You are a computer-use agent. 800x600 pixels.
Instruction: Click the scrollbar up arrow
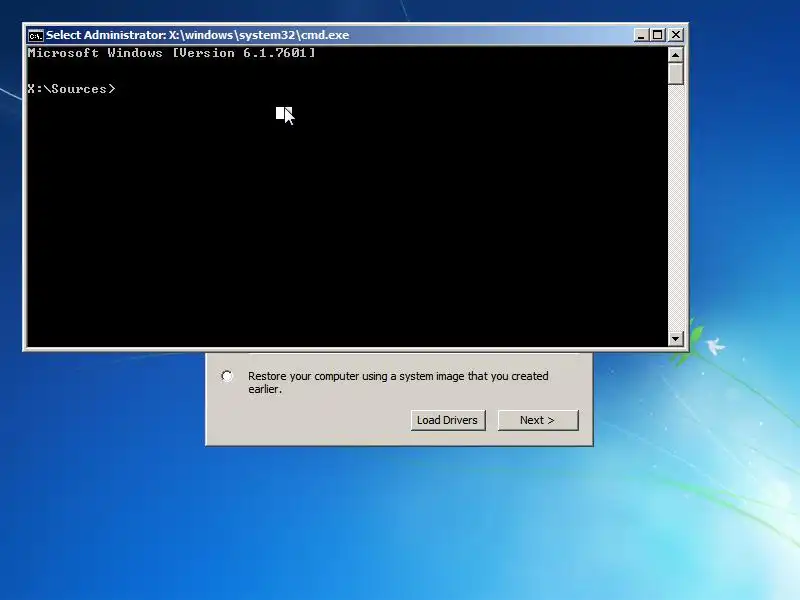[x=676, y=55]
